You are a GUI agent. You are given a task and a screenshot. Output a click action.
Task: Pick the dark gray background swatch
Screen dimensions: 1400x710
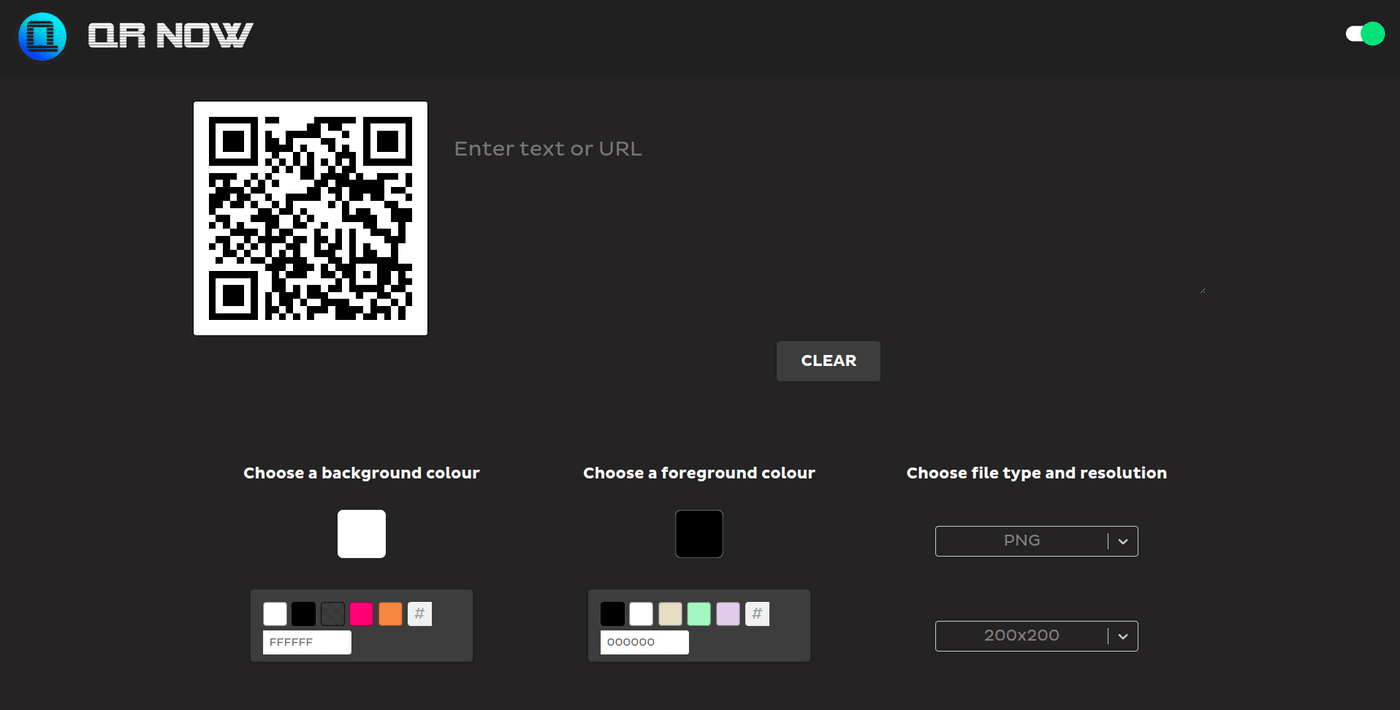point(333,614)
